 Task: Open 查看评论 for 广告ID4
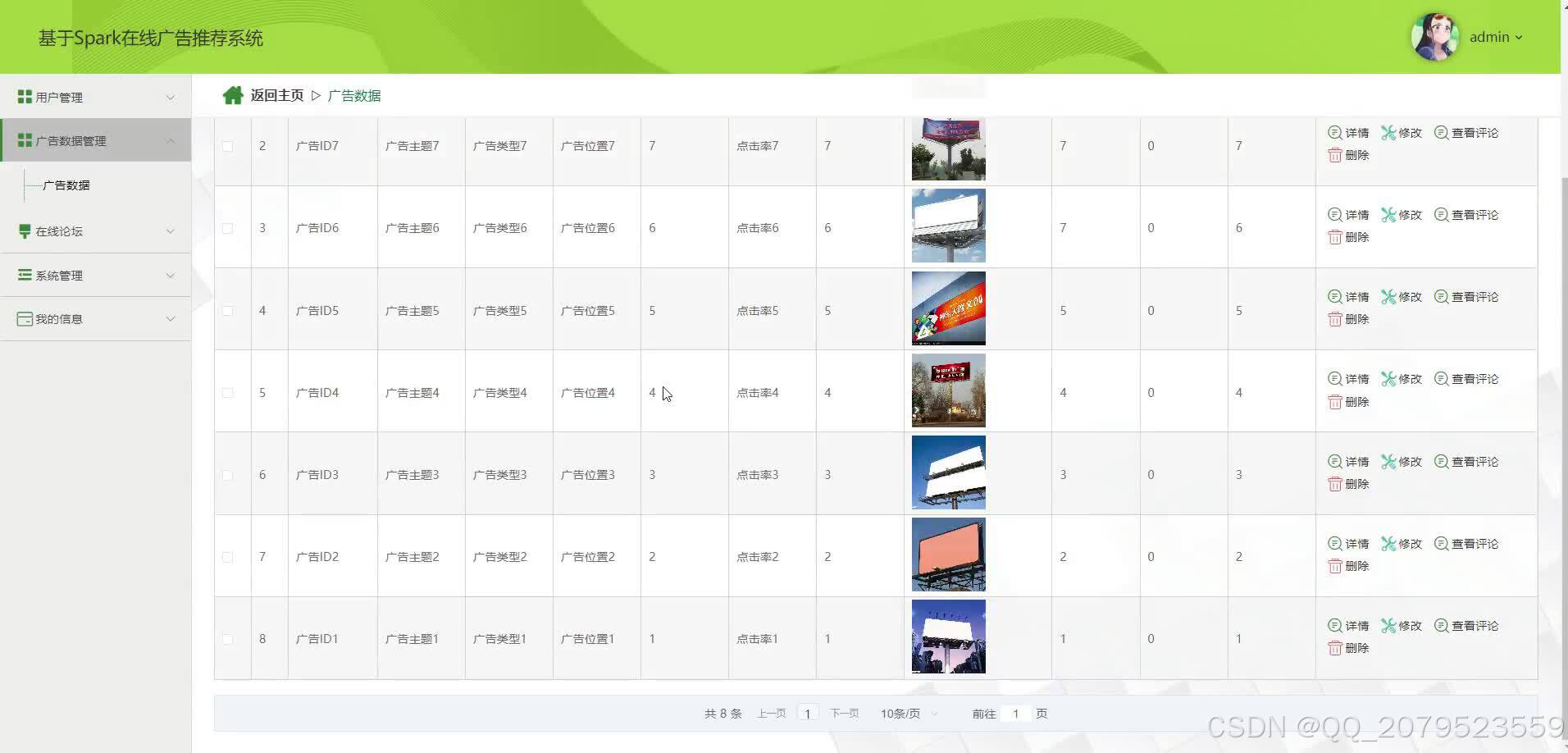pyautogui.click(x=1466, y=378)
